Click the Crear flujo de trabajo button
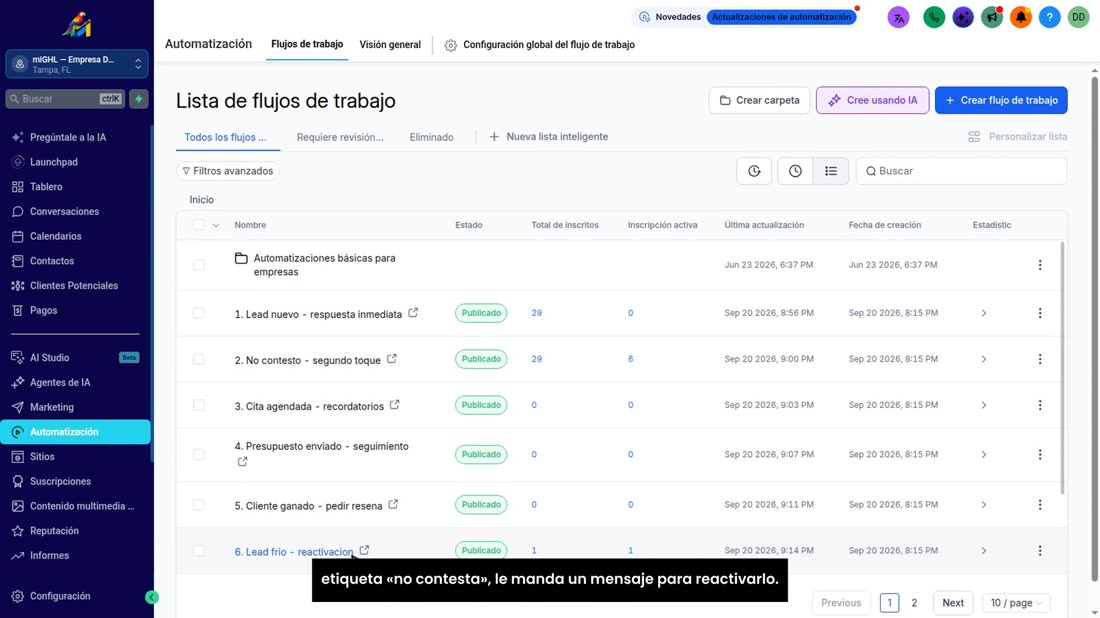 [x=1001, y=100]
